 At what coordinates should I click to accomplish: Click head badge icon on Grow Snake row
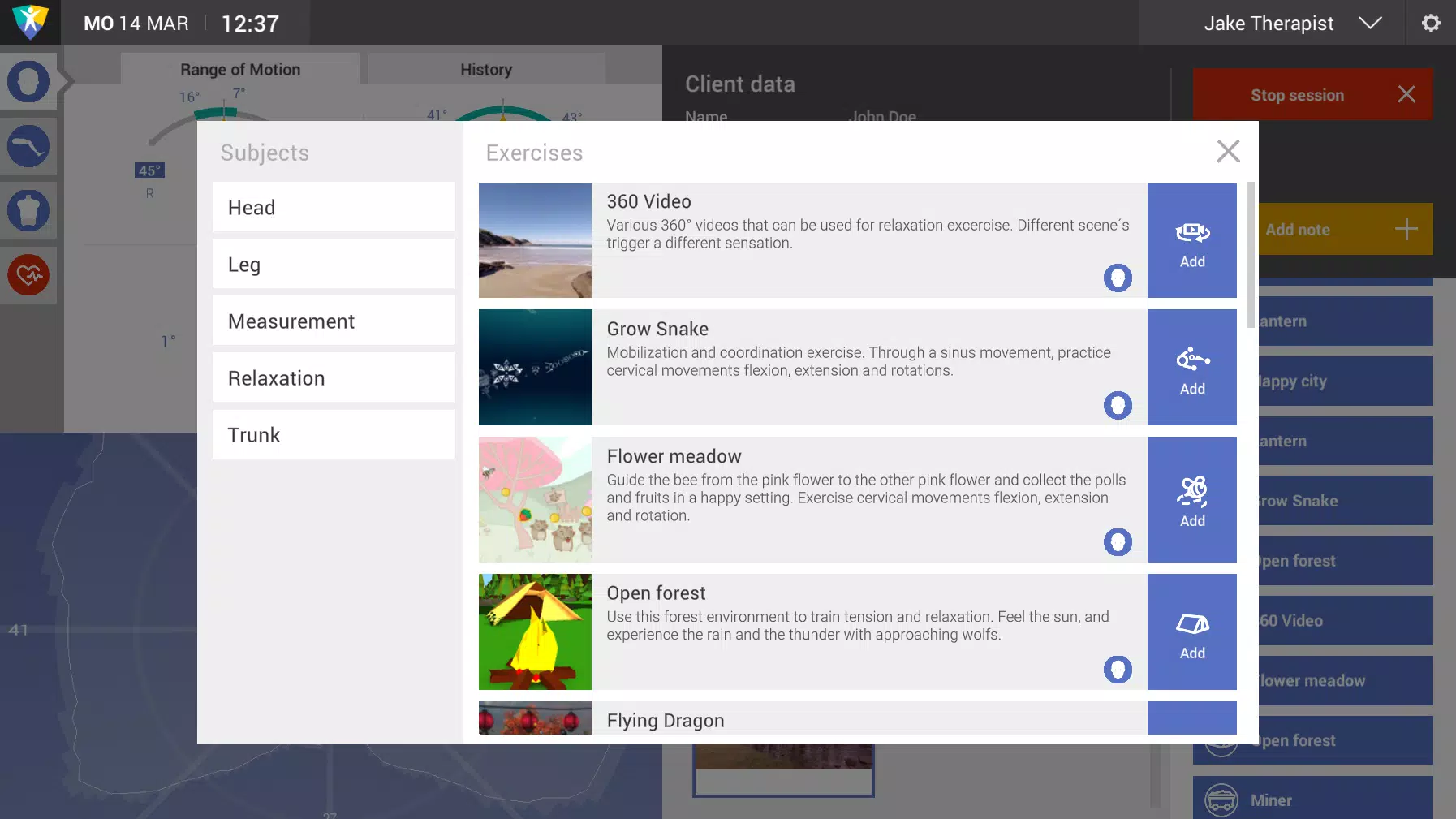click(x=1118, y=405)
